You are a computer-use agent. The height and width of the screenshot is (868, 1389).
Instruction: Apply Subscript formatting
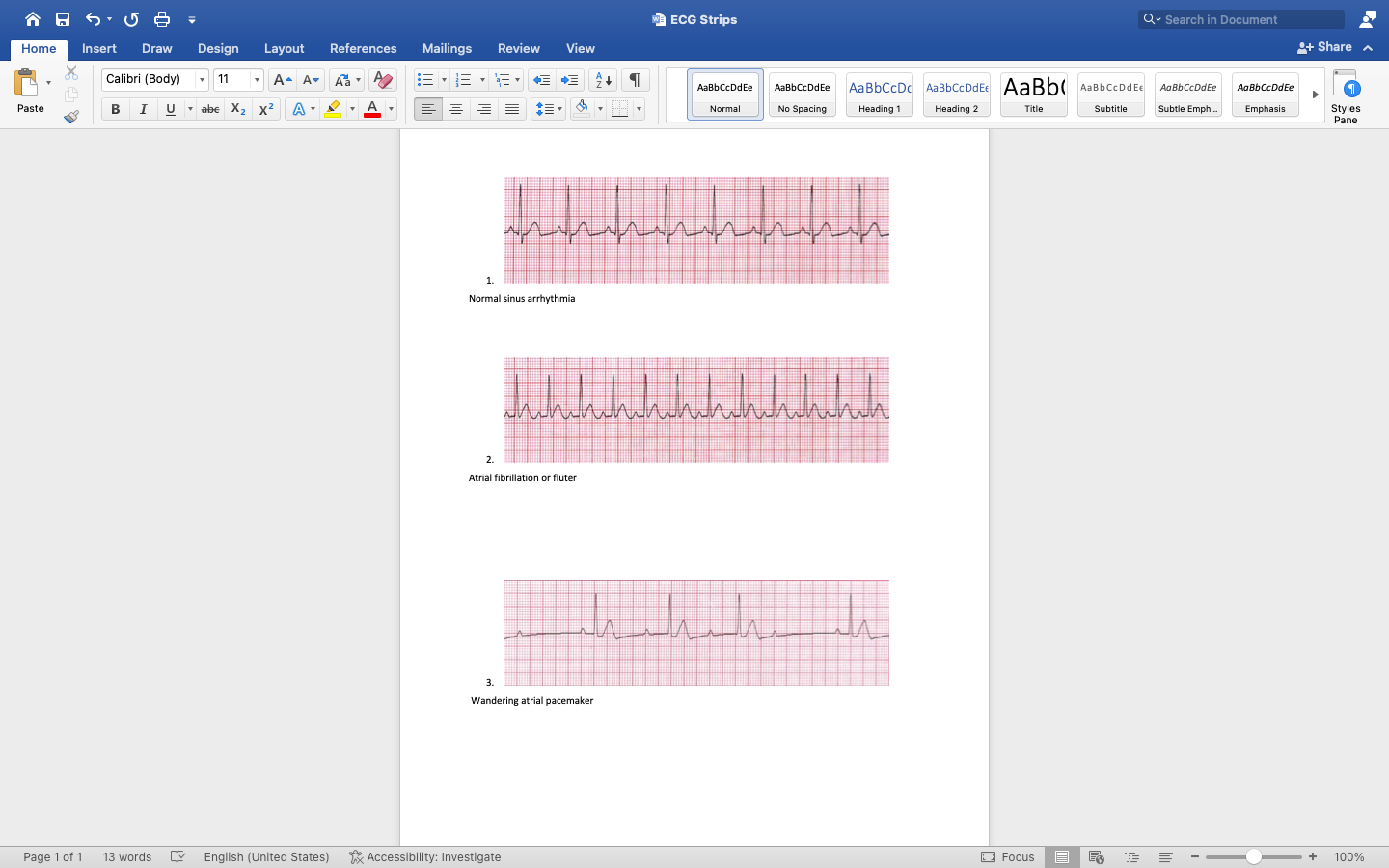pyautogui.click(x=238, y=109)
